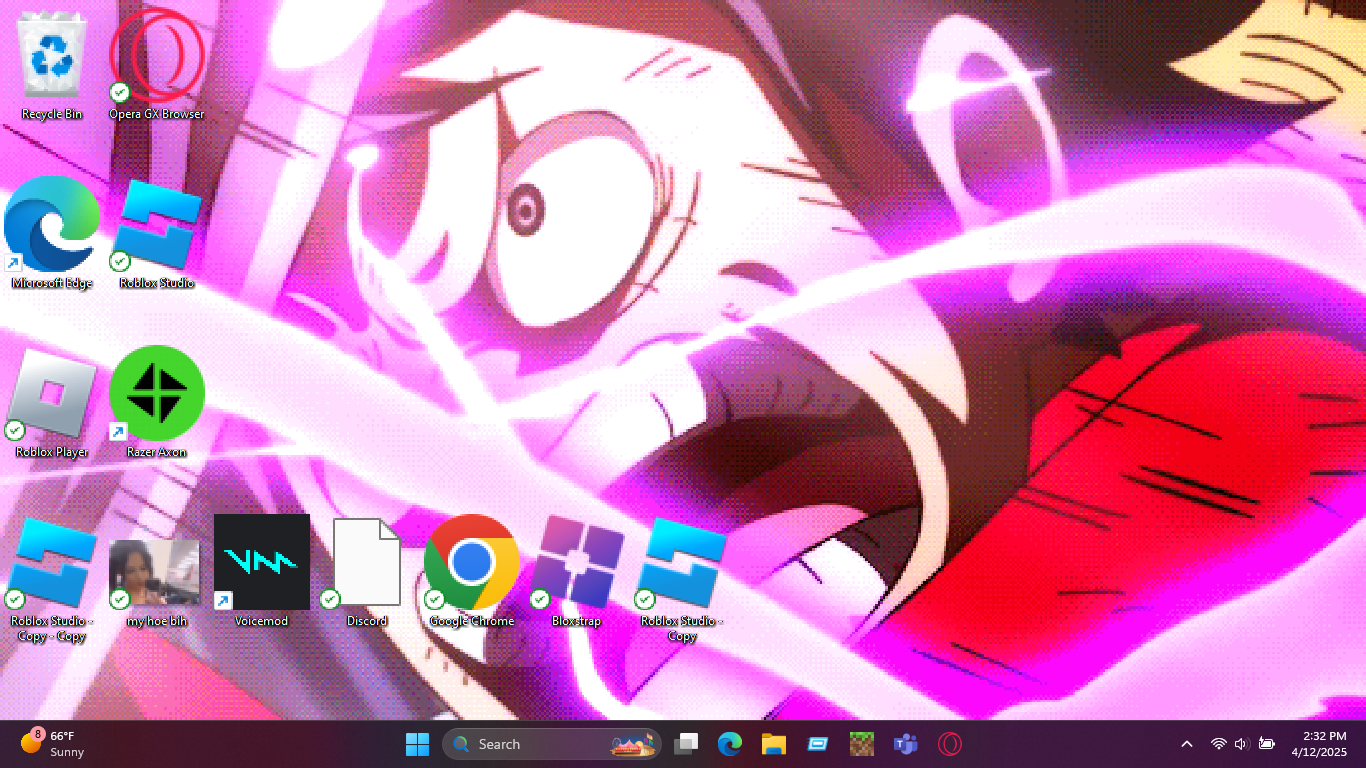The width and height of the screenshot is (1366, 768).
Task: Open Microsoft Teams from the taskbar
Action: [x=906, y=744]
